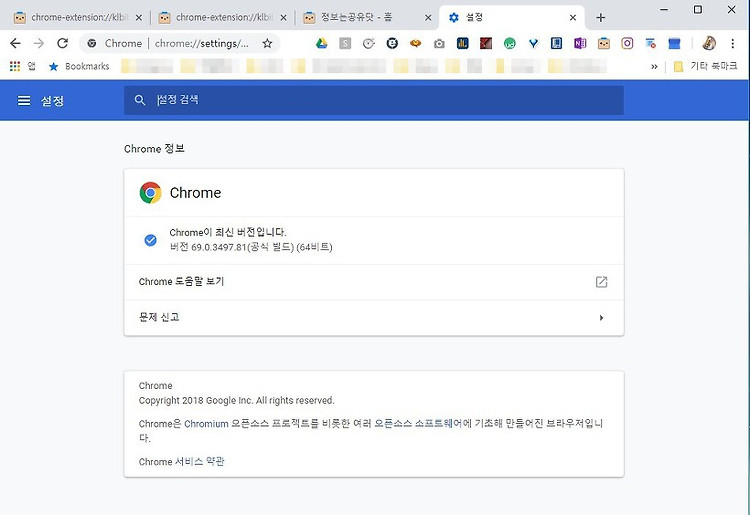Follow the 오픈소스 소프트웨어 link
The height and width of the screenshot is (515, 750).
(418, 423)
